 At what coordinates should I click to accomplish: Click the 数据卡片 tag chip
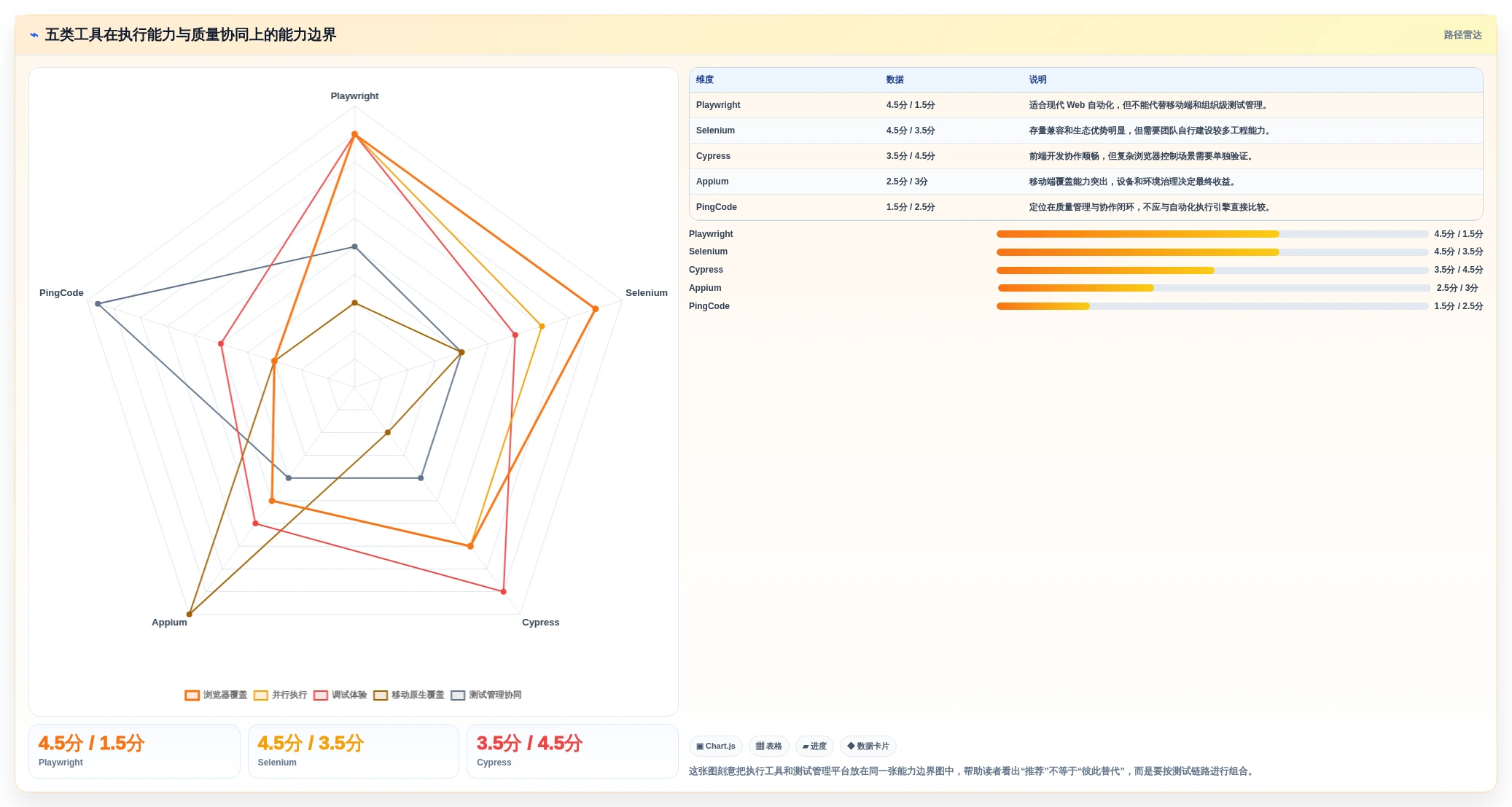coord(868,746)
